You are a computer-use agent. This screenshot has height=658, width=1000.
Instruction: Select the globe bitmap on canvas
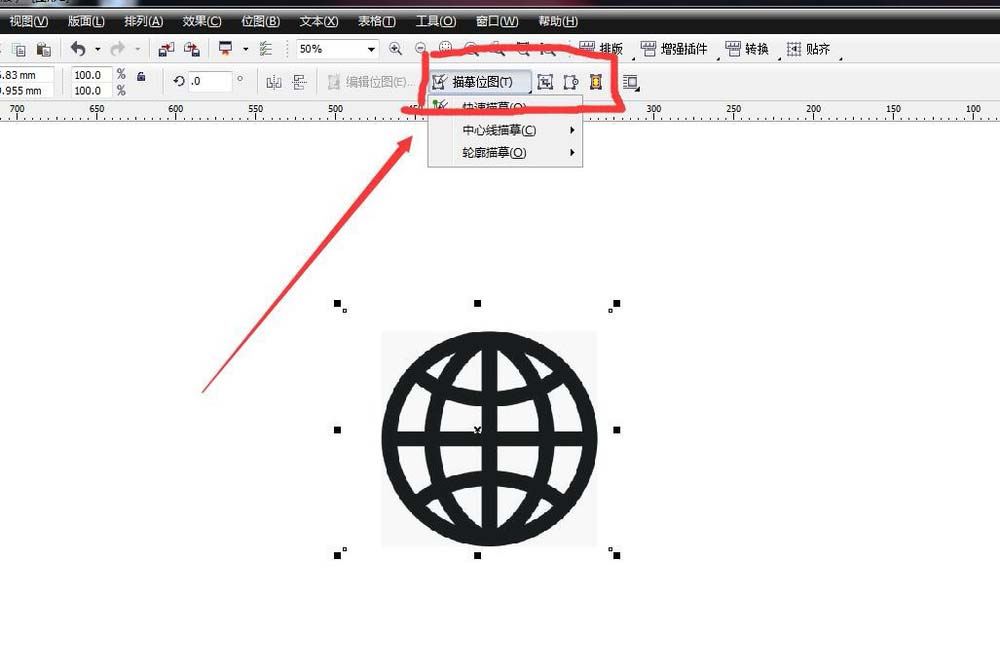pyautogui.click(x=489, y=439)
